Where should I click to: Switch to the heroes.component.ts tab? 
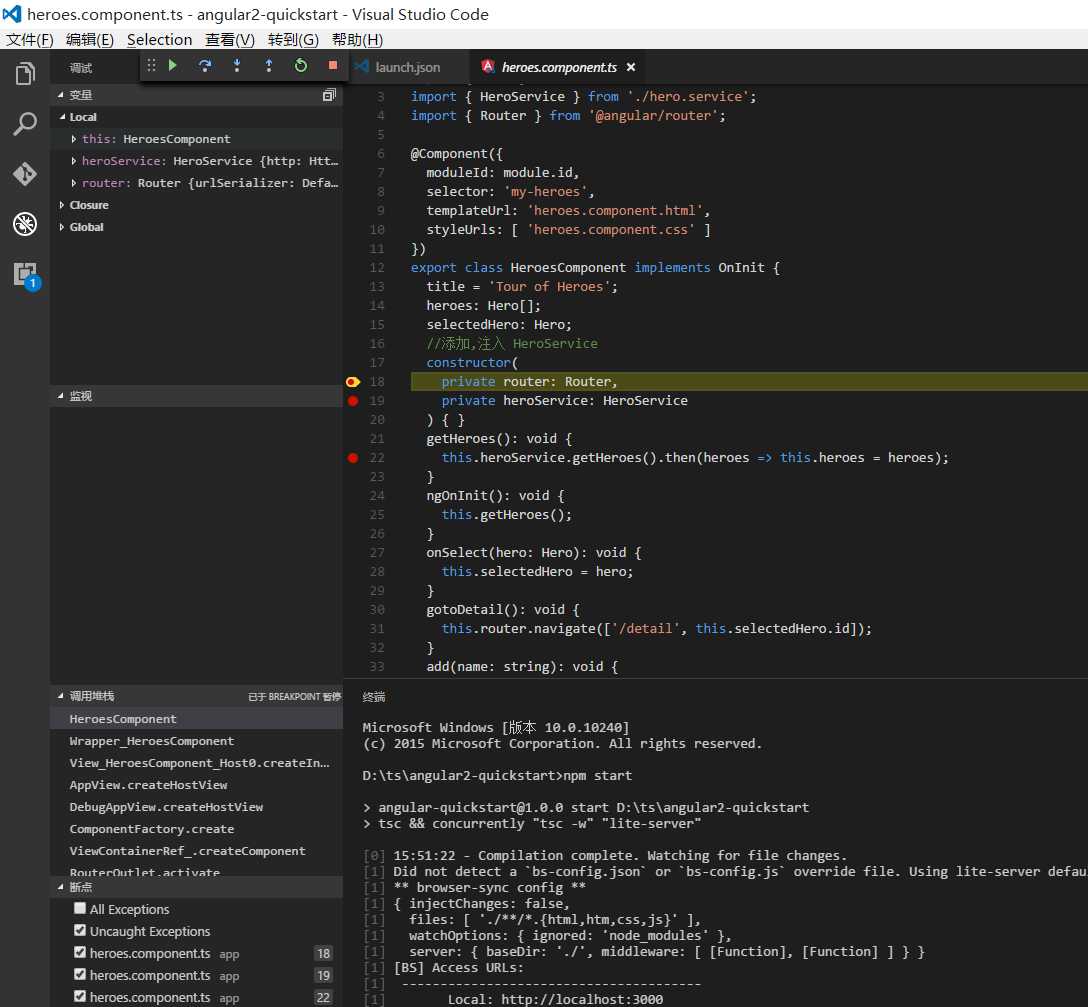click(559, 67)
